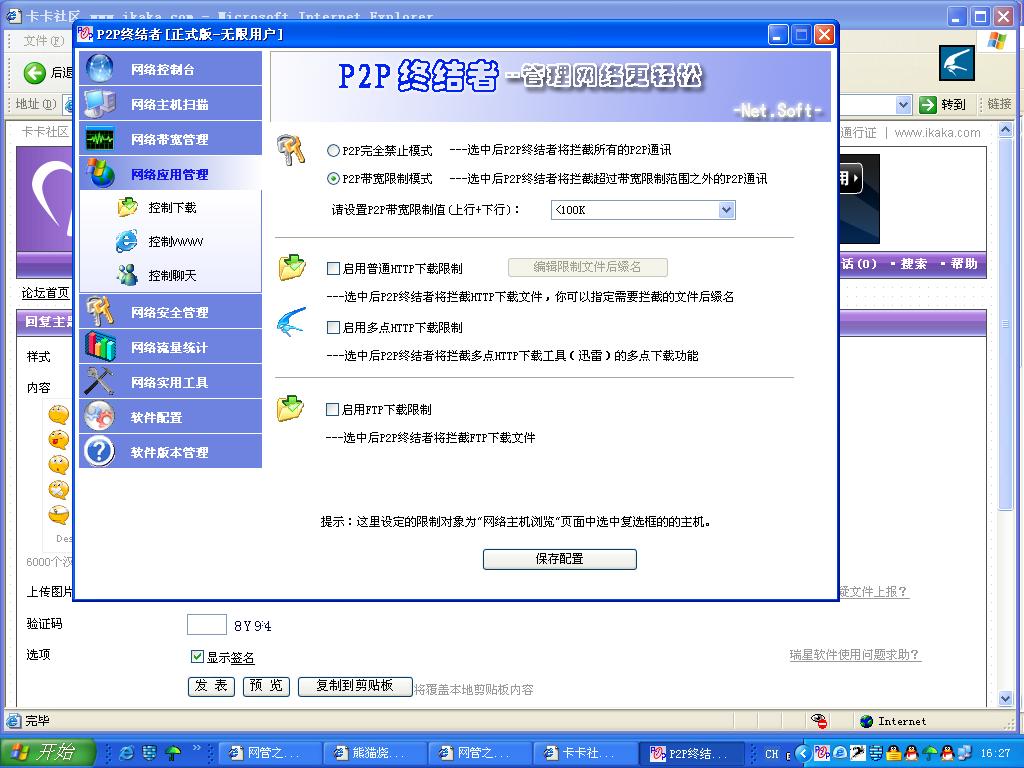Select 控制聊天 sub-item
The height and width of the screenshot is (768, 1024).
tap(172, 276)
